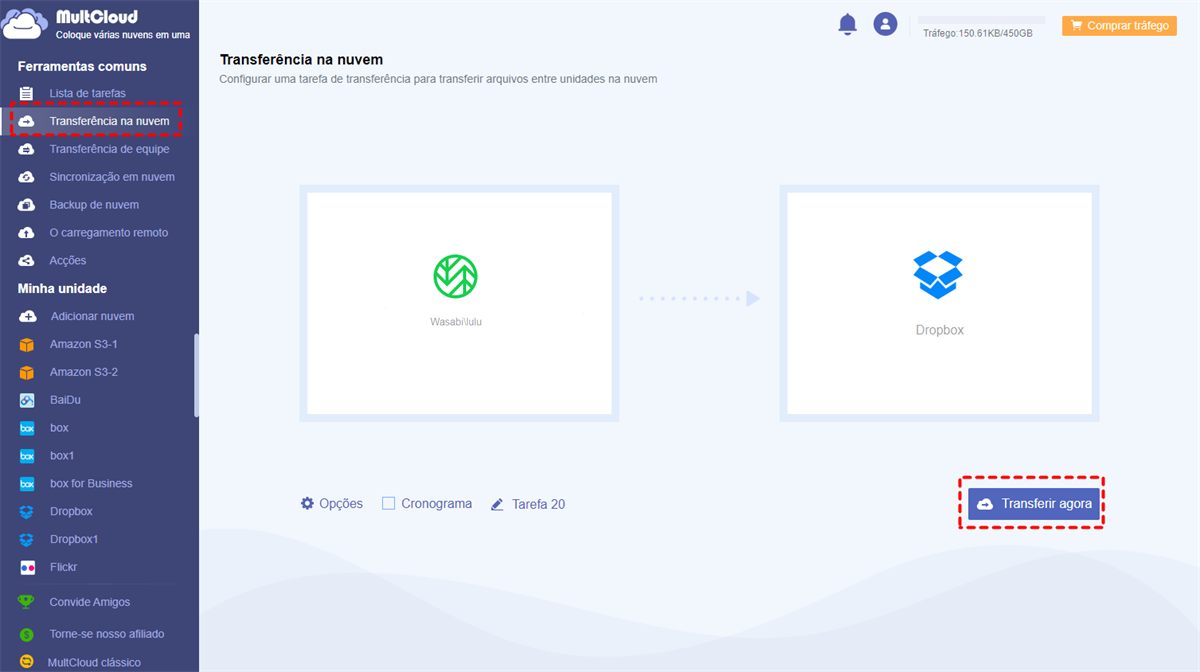
Task: Click the Acções cloud icon
Action: (27, 261)
